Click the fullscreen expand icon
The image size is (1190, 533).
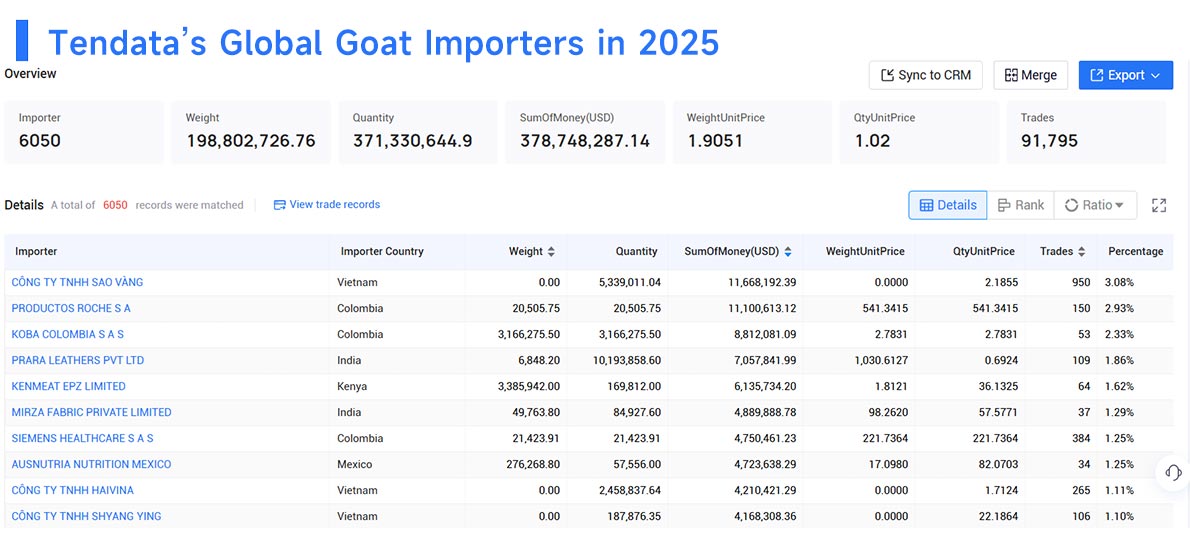click(1159, 205)
